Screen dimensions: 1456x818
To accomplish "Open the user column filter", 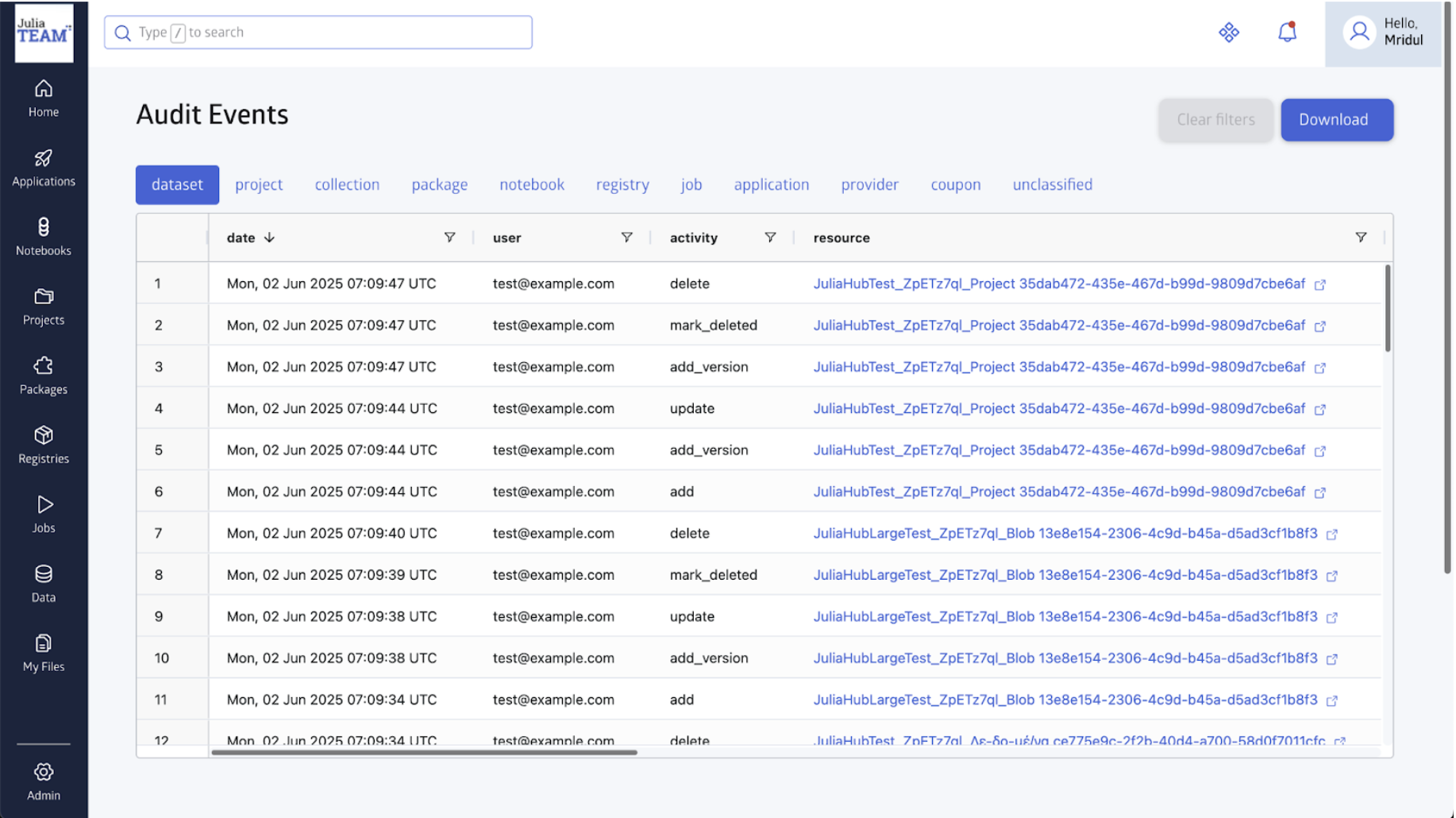I will tap(626, 237).
